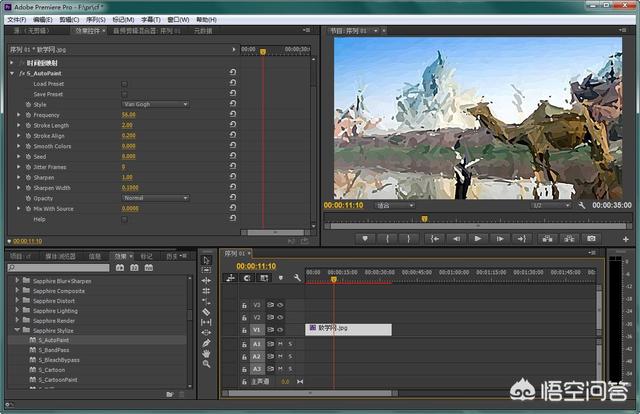Toggle the Save Preset checkbox
640x414 pixels.
pyautogui.click(x=124, y=94)
